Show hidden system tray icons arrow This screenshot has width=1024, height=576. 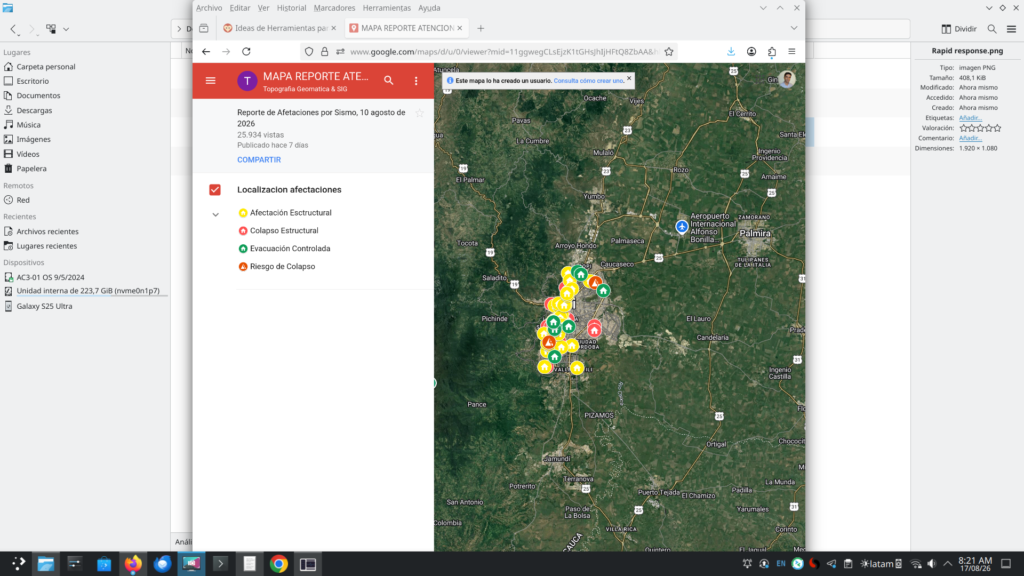click(948, 564)
